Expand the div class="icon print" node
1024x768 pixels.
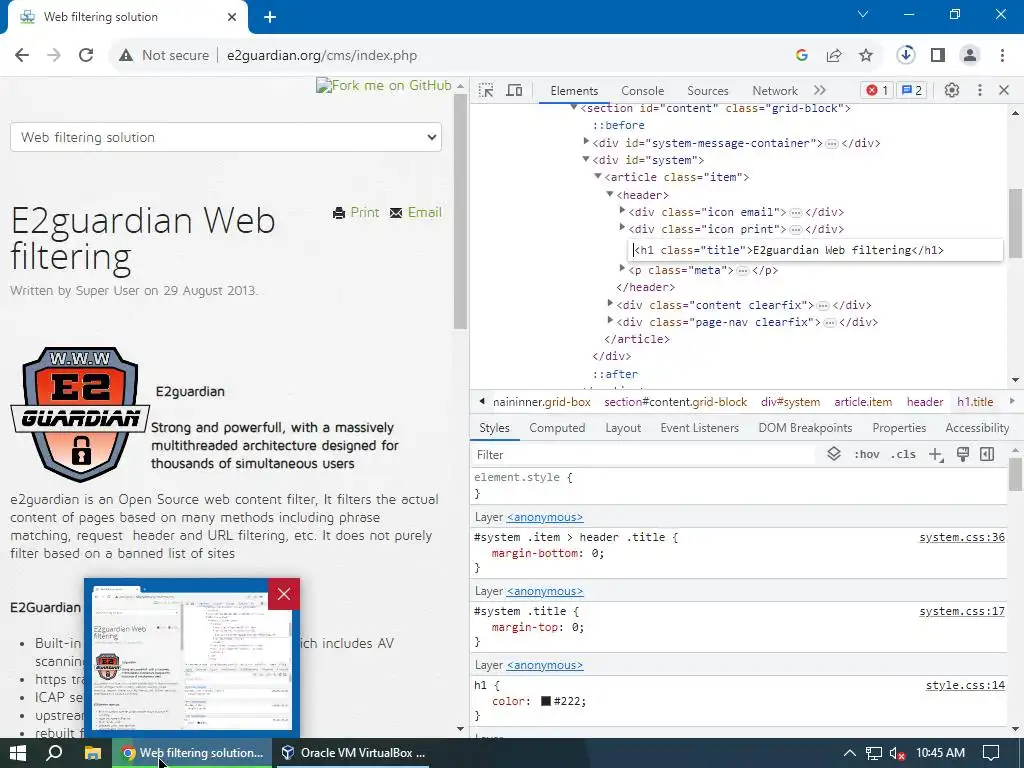point(622,227)
